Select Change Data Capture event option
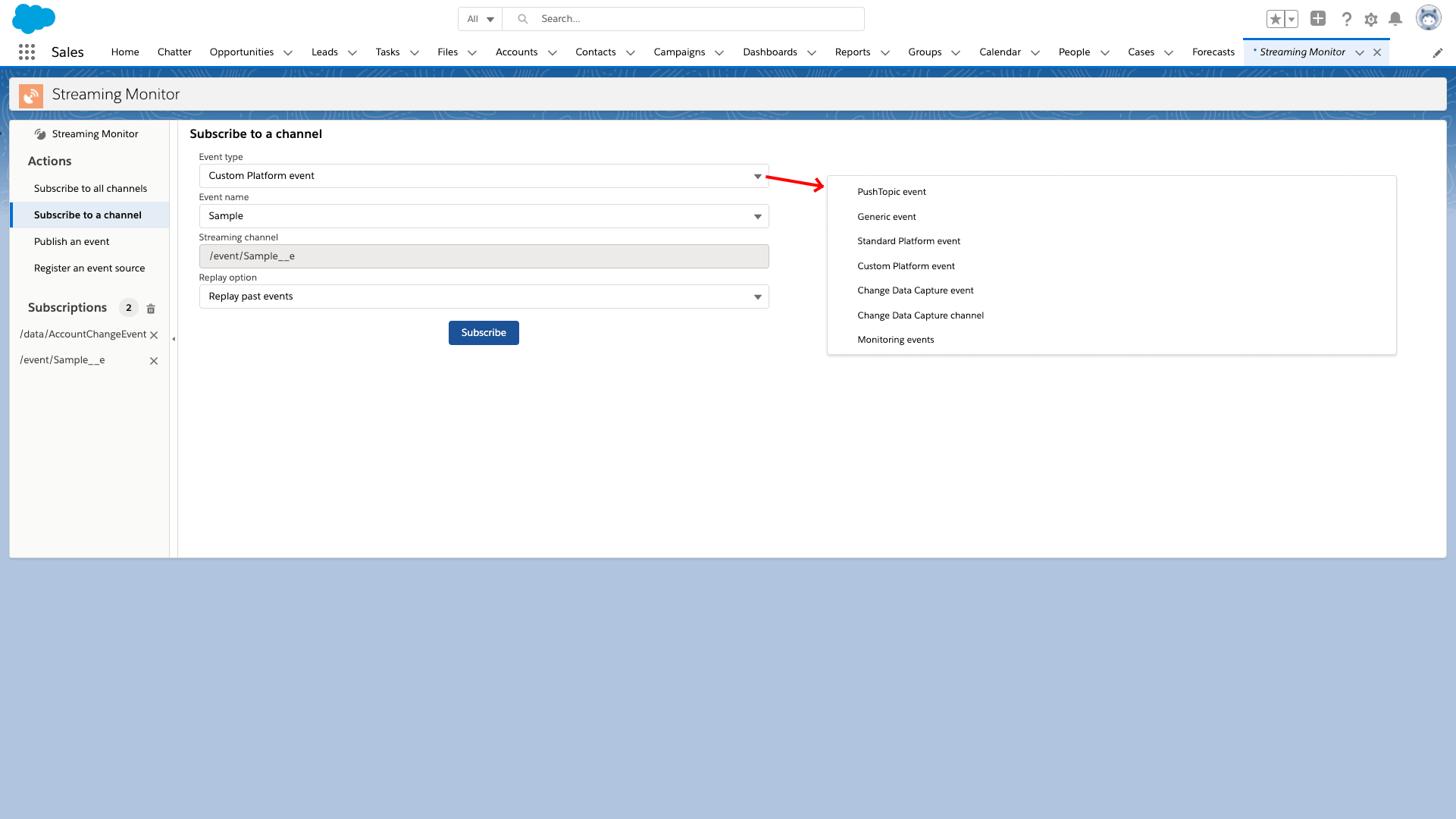The width and height of the screenshot is (1456, 819). click(915, 290)
